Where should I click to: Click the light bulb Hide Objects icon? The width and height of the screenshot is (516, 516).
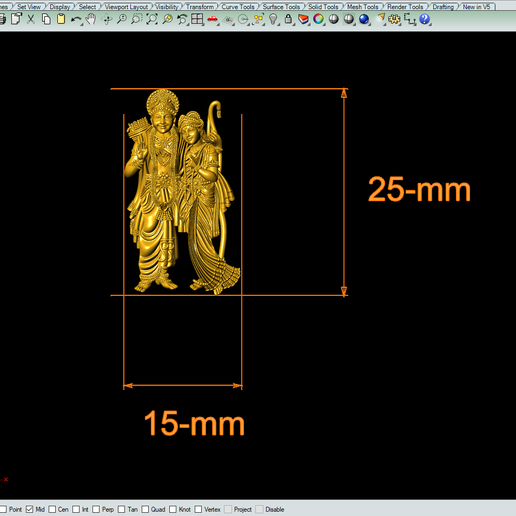tap(273, 19)
